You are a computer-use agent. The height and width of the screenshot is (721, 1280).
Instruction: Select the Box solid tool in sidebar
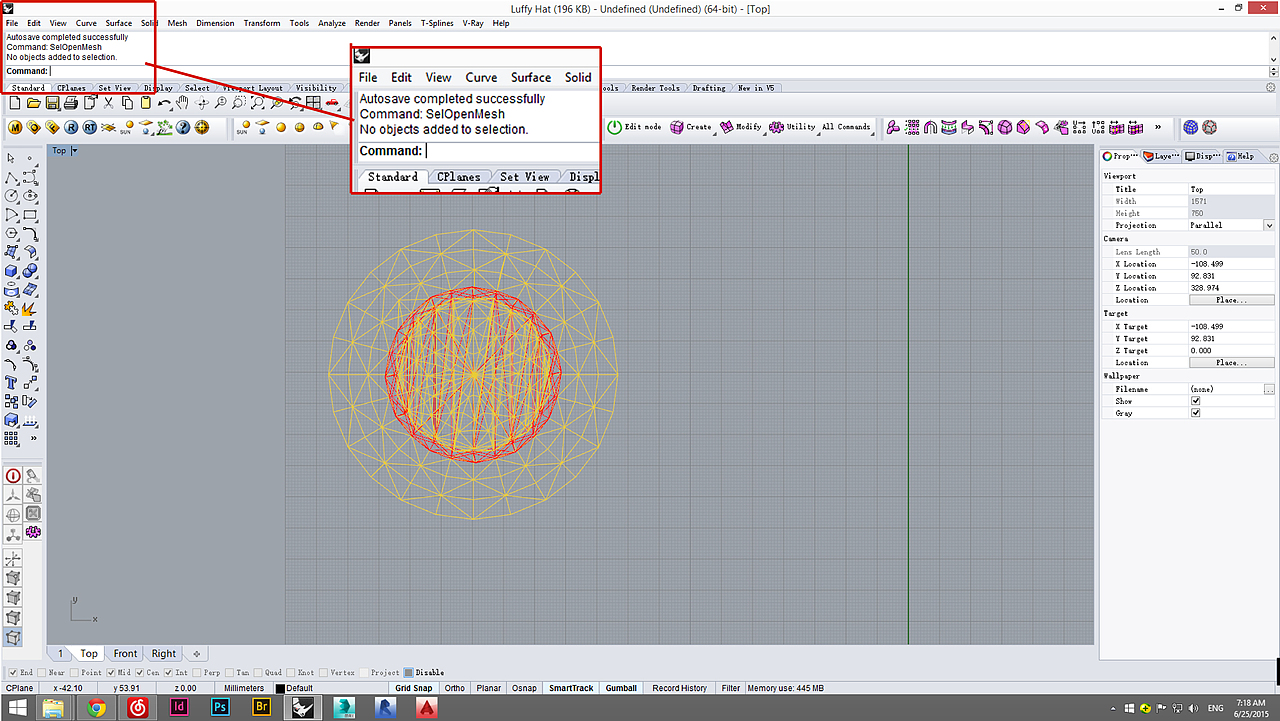(x=12, y=271)
